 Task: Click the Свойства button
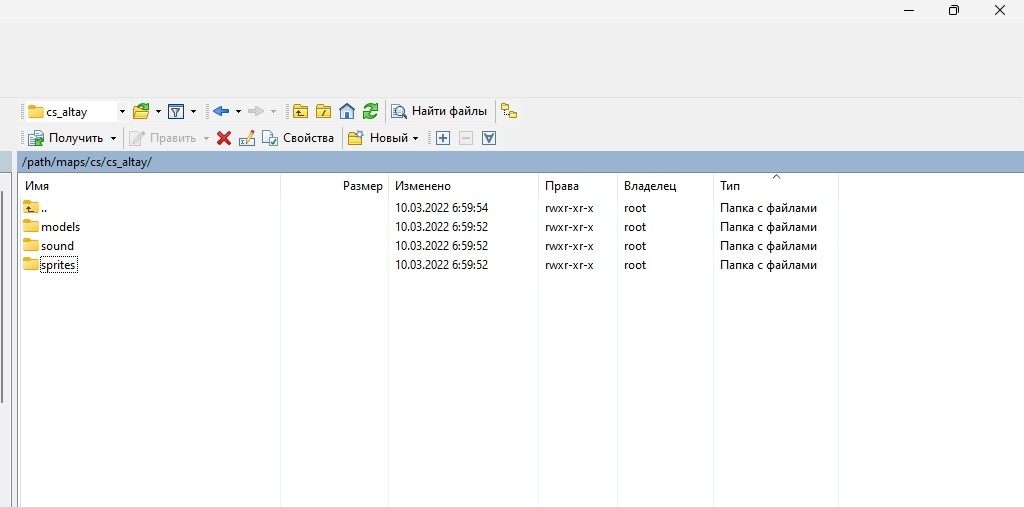298,138
